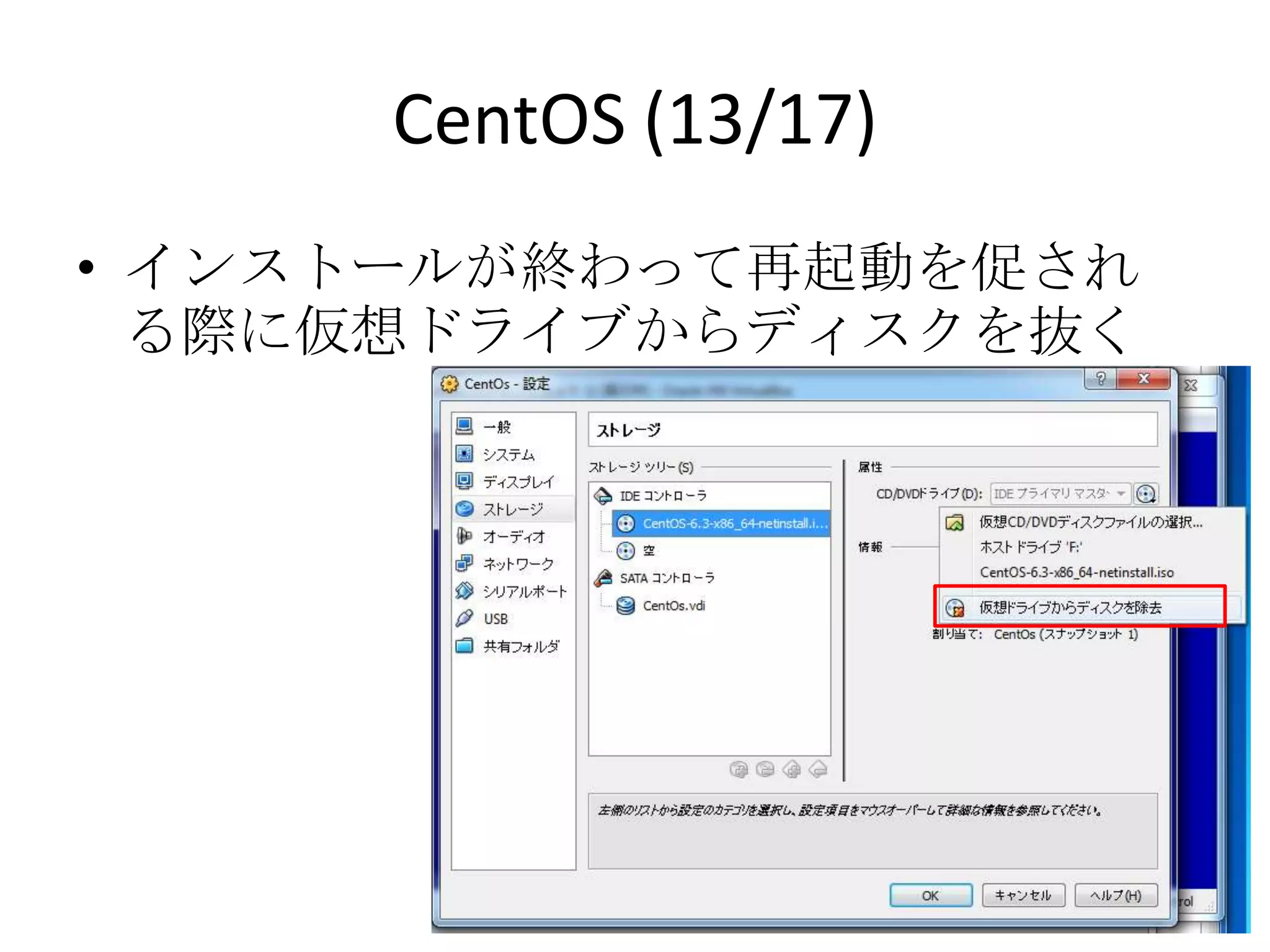1270x952 pixels.
Task: Click the キャンセル button
Action: click(x=1023, y=895)
